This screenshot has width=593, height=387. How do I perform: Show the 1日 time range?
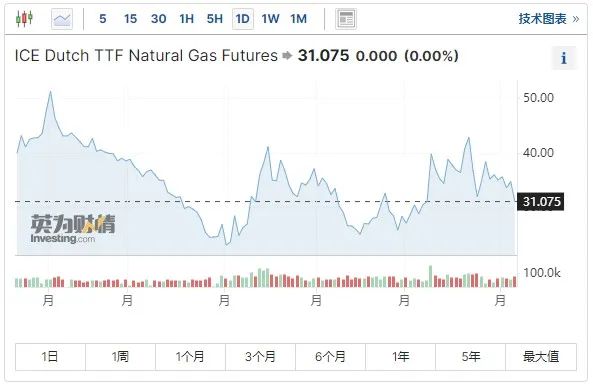(x=50, y=357)
